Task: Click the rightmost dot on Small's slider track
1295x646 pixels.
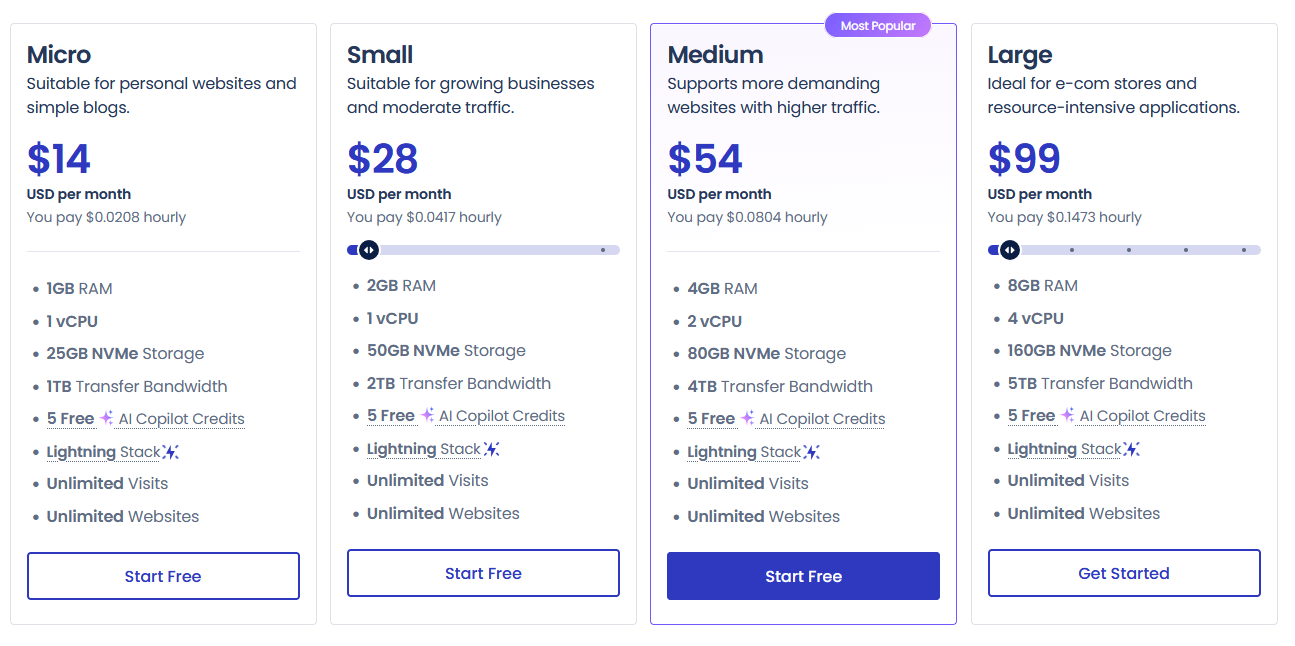Action: click(x=602, y=250)
